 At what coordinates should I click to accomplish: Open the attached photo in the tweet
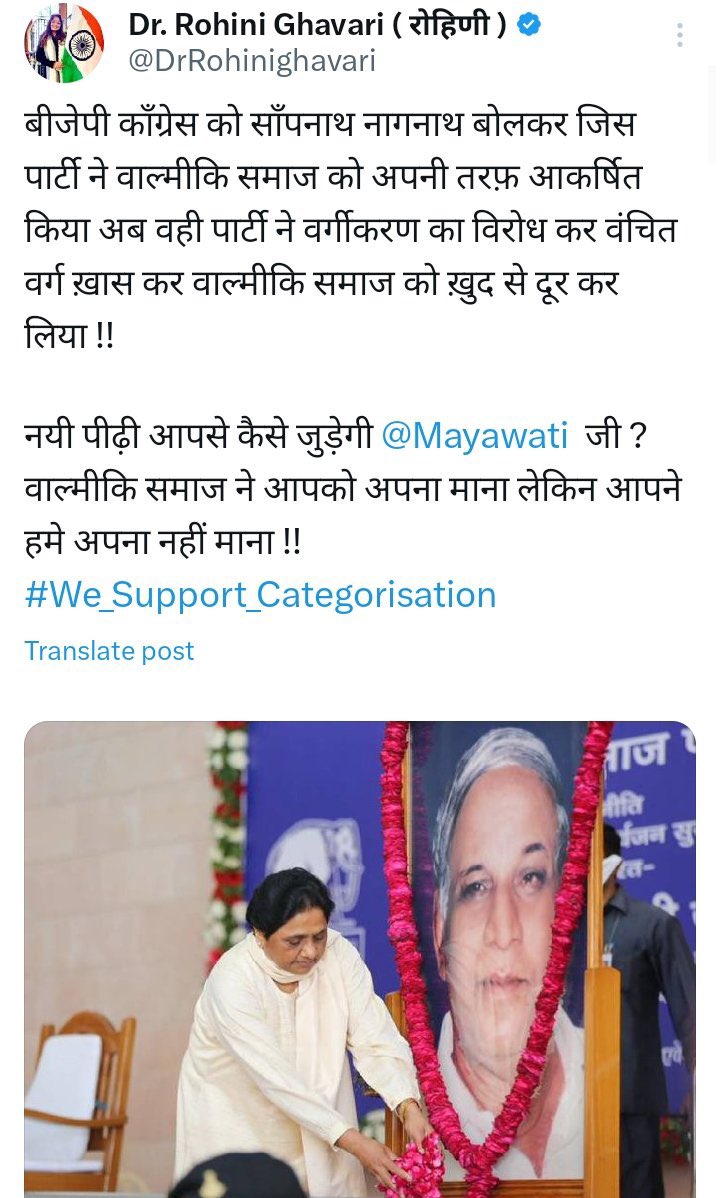(360, 959)
